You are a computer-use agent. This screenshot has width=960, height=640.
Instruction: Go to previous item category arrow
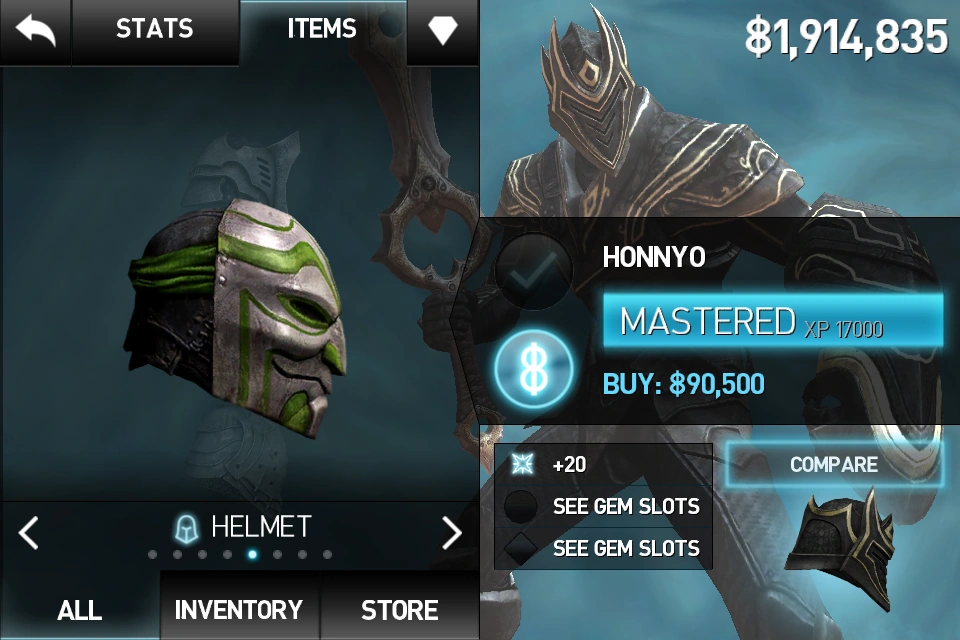tap(28, 532)
